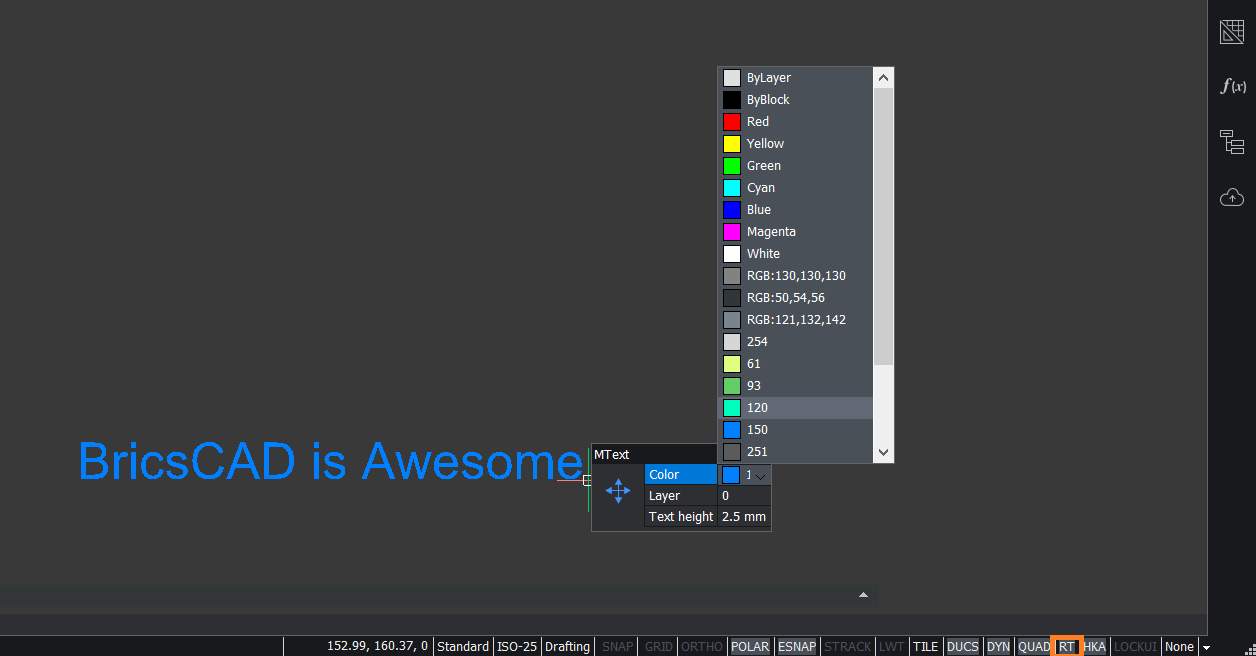1256x656 pixels.
Task: Toggle LOCKUI in the status bar
Action: (x=1135, y=647)
